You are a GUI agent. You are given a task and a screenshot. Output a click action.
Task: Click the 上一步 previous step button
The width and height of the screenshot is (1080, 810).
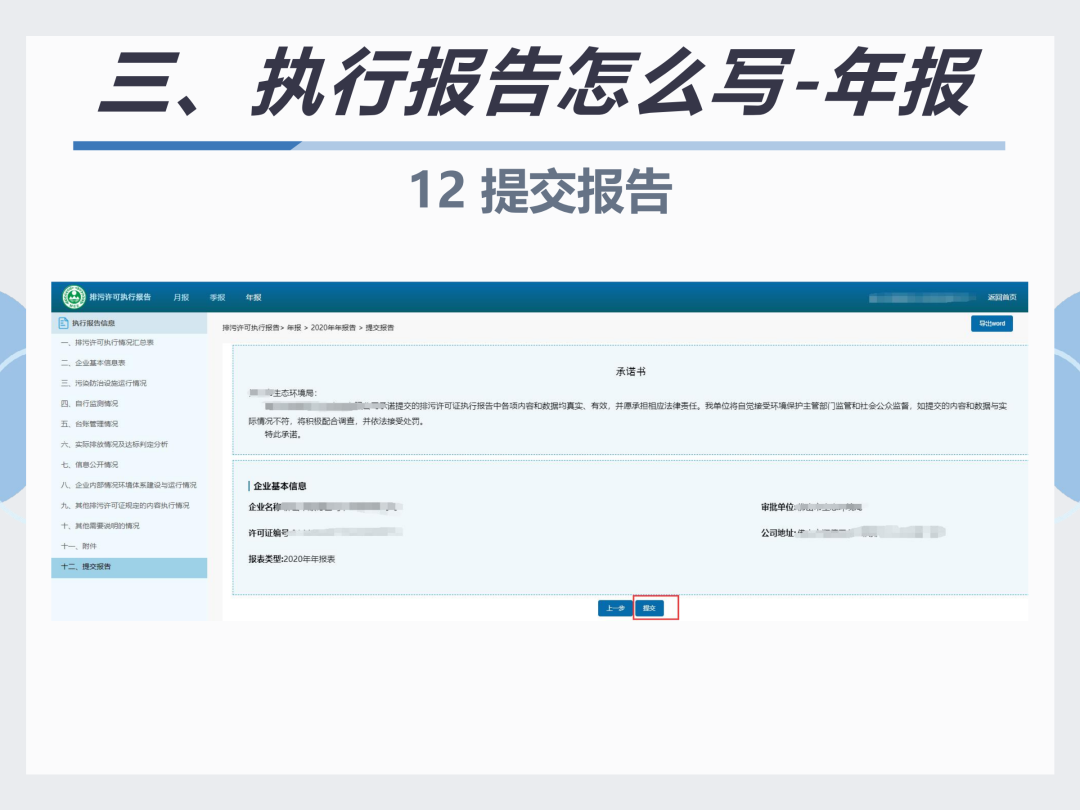pos(615,608)
